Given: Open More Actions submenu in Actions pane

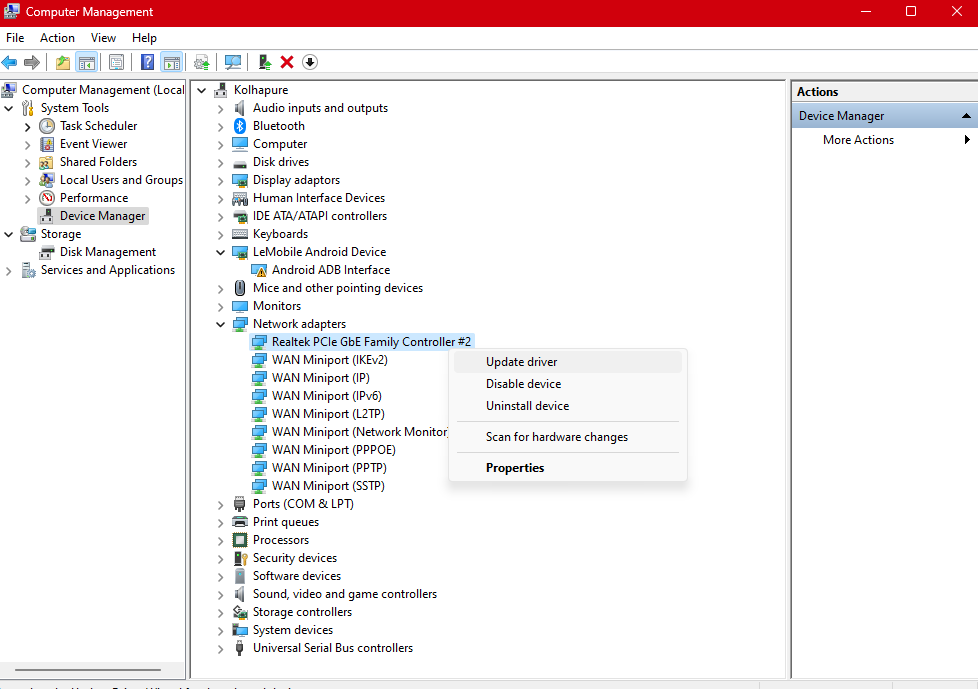Looking at the screenshot, I should pyautogui.click(x=884, y=140).
